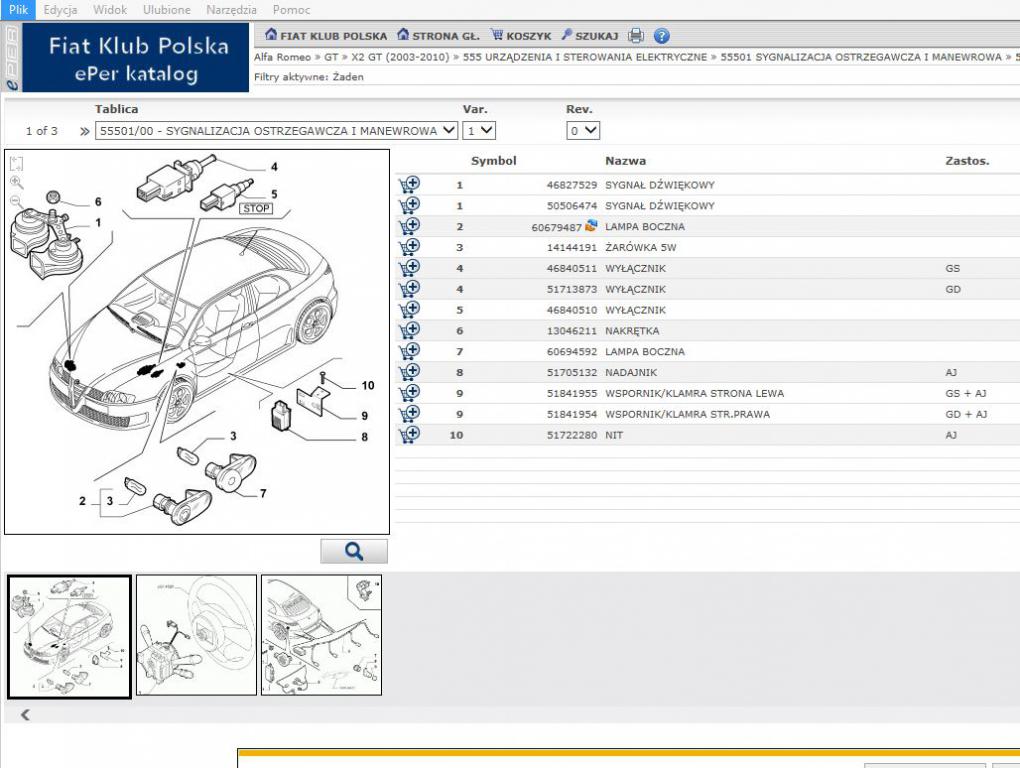Screen dimensions: 1020x768
Task: Click GT breadcrumb link
Action: click(331, 57)
